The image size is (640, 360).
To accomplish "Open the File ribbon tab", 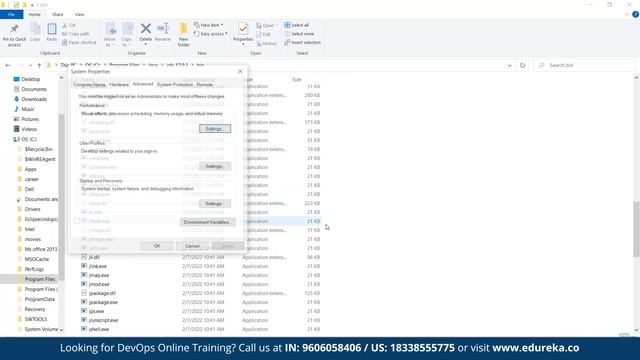I will point(11,14).
